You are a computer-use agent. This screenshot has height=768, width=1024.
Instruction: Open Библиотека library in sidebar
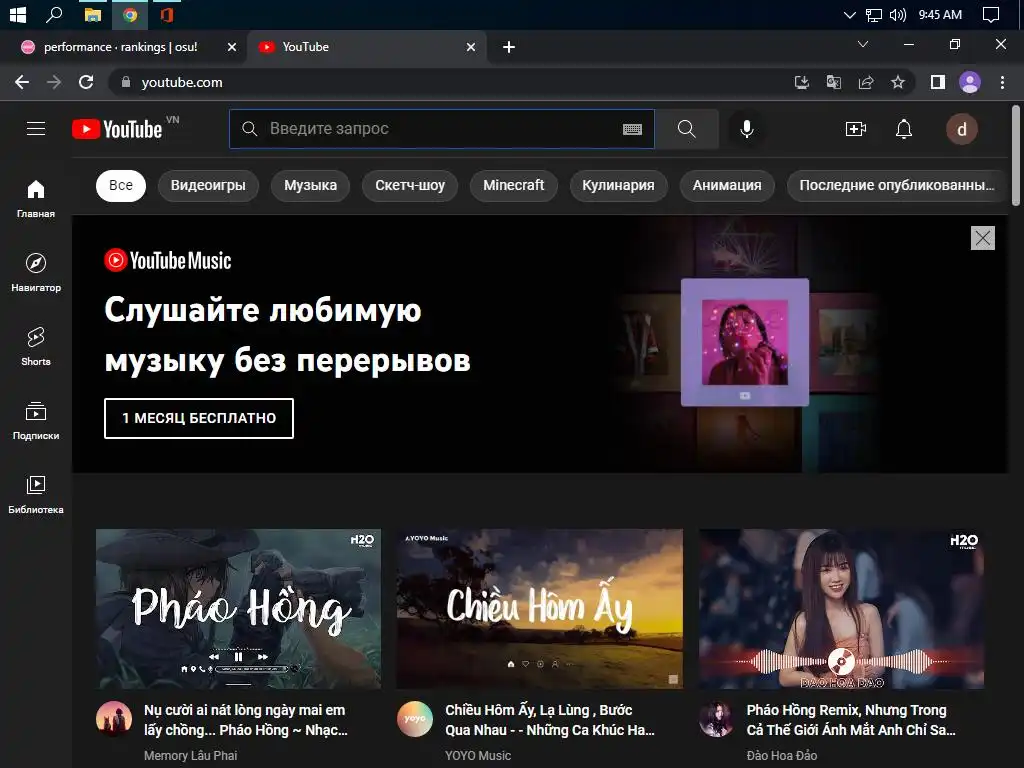pyautogui.click(x=36, y=494)
